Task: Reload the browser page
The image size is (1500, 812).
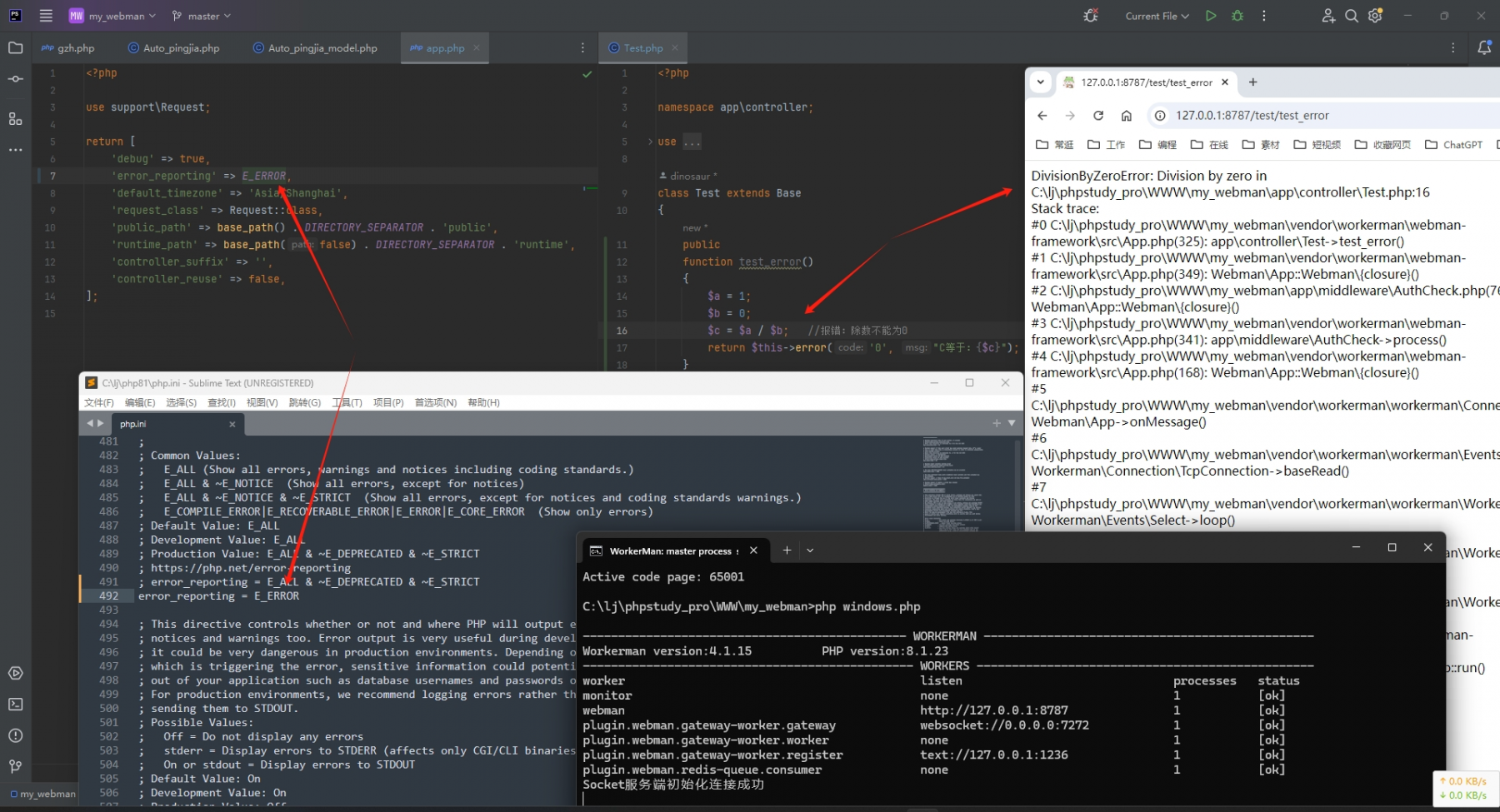Action: (1098, 116)
